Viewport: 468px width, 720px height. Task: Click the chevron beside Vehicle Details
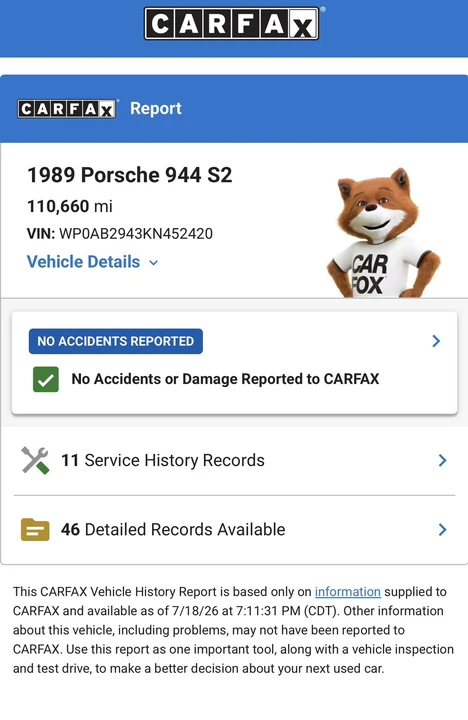click(153, 263)
